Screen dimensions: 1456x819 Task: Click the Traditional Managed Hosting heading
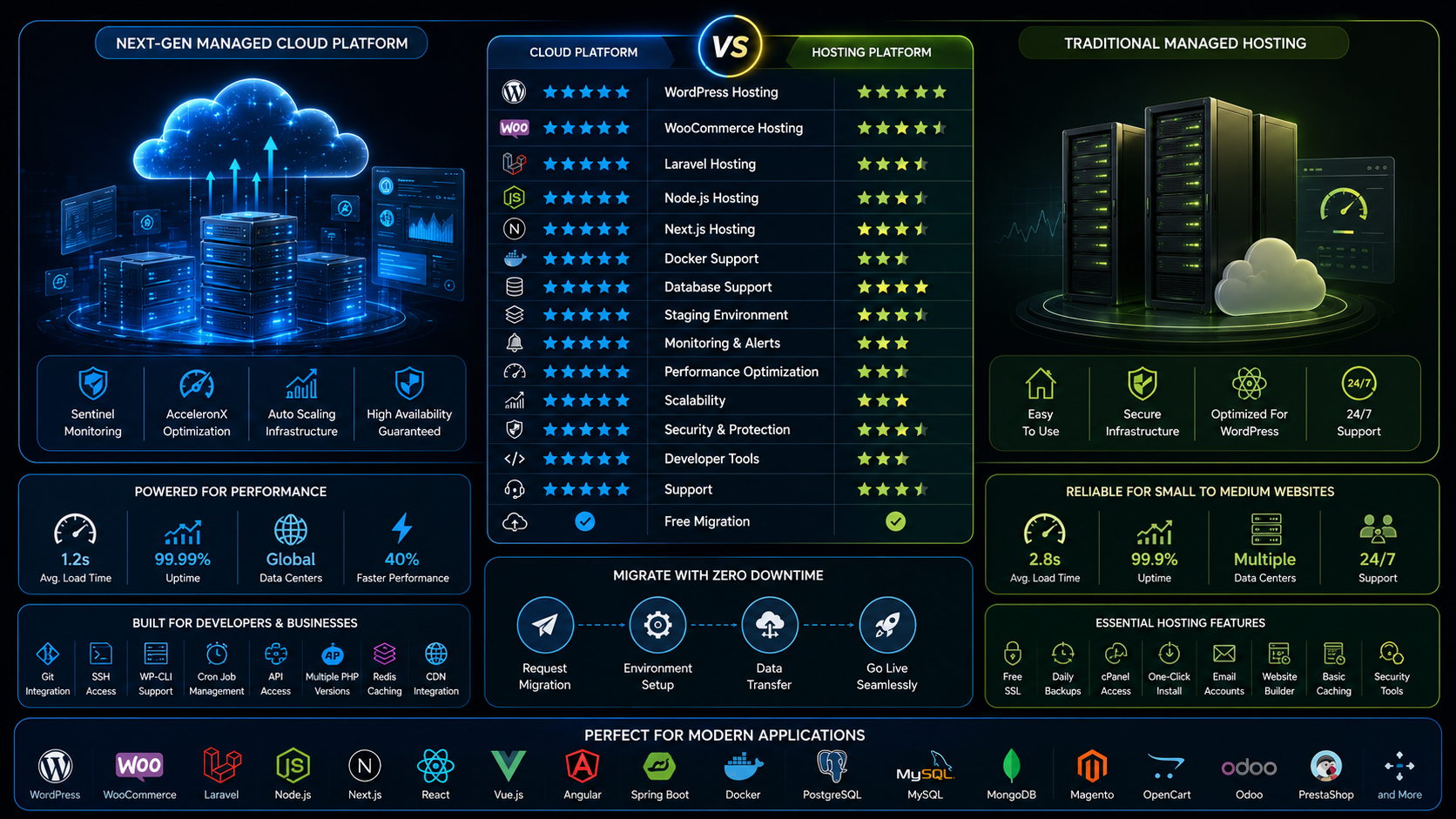(x=1184, y=43)
